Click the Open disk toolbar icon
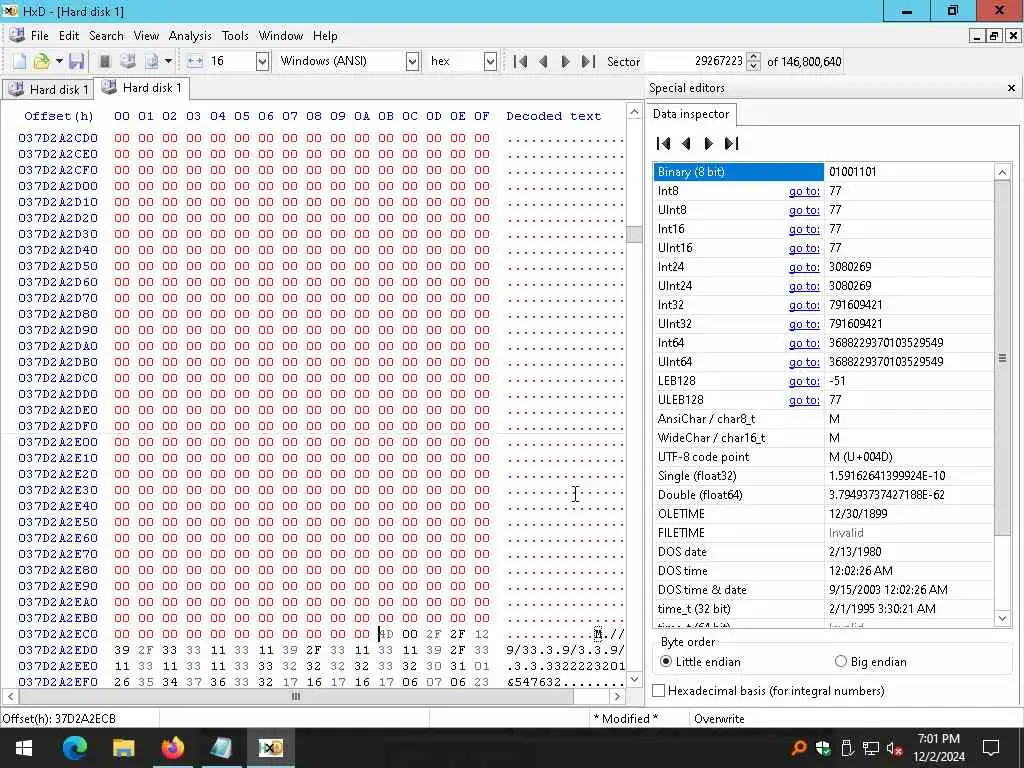 [x=128, y=61]
